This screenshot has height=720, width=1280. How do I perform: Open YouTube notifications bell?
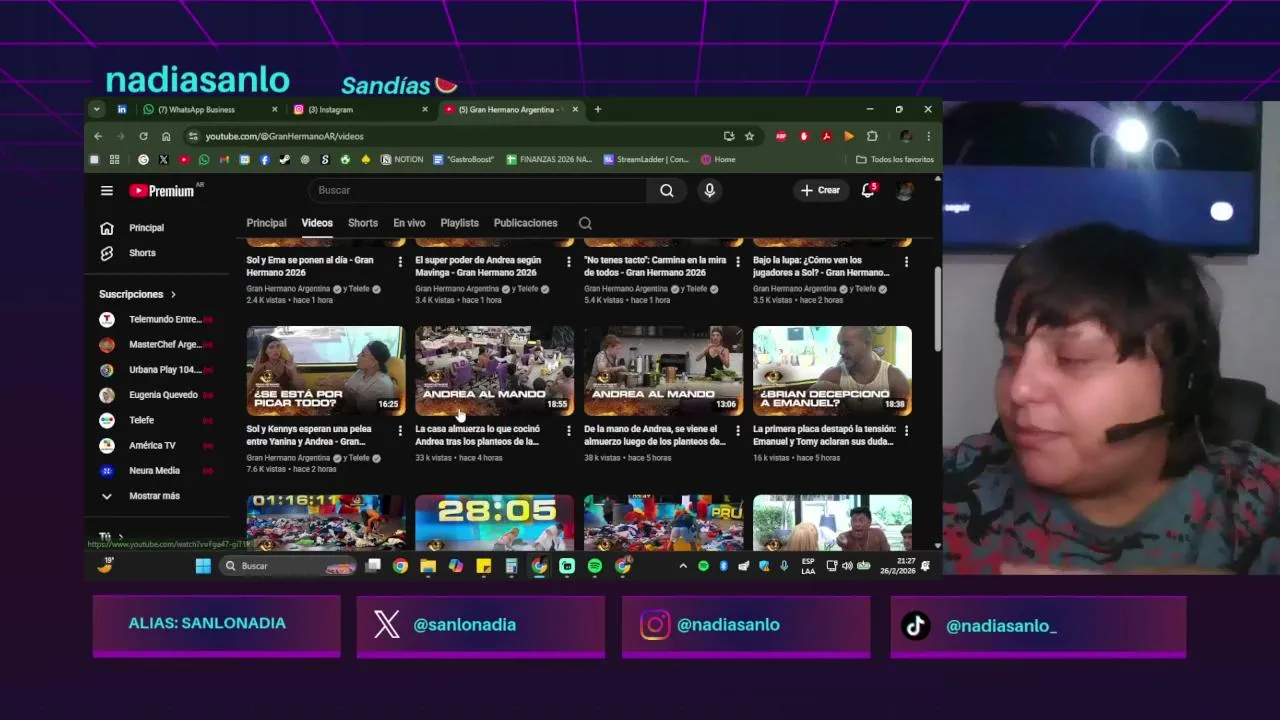pyautogui.click(x=868, y=190)
